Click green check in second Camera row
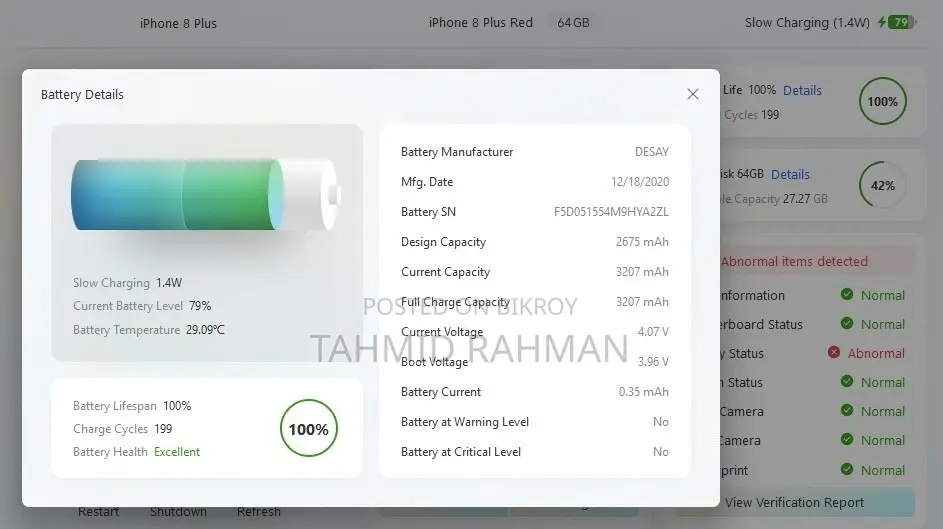Viewport: 943px width, 529px height. 847,439
